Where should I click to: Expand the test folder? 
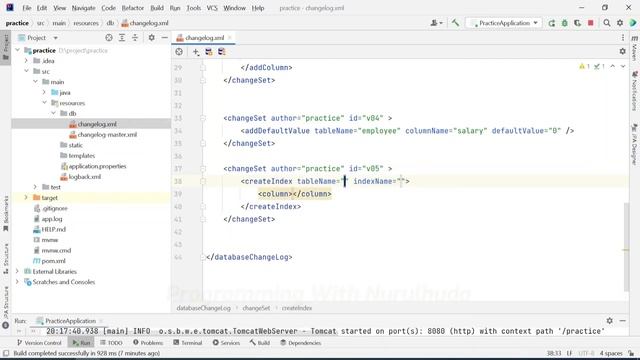[x=36, y=187]
